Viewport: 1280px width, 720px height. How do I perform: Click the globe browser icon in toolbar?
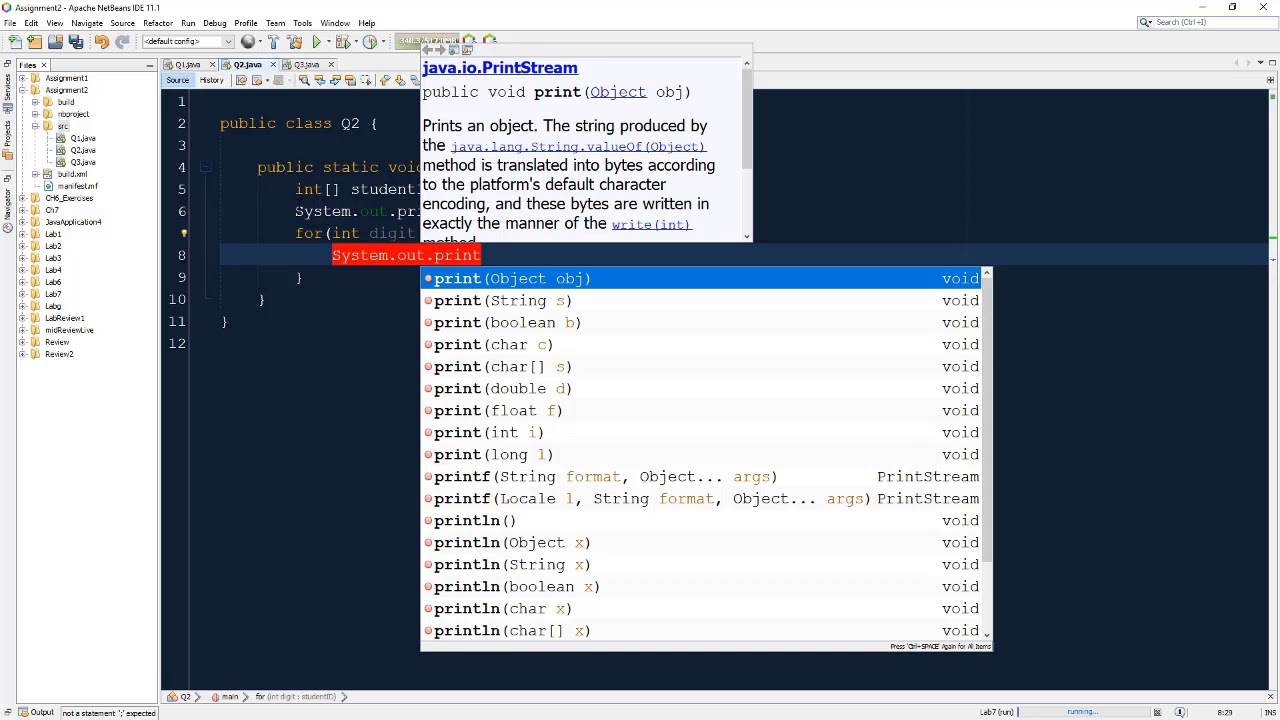point(247,42)
